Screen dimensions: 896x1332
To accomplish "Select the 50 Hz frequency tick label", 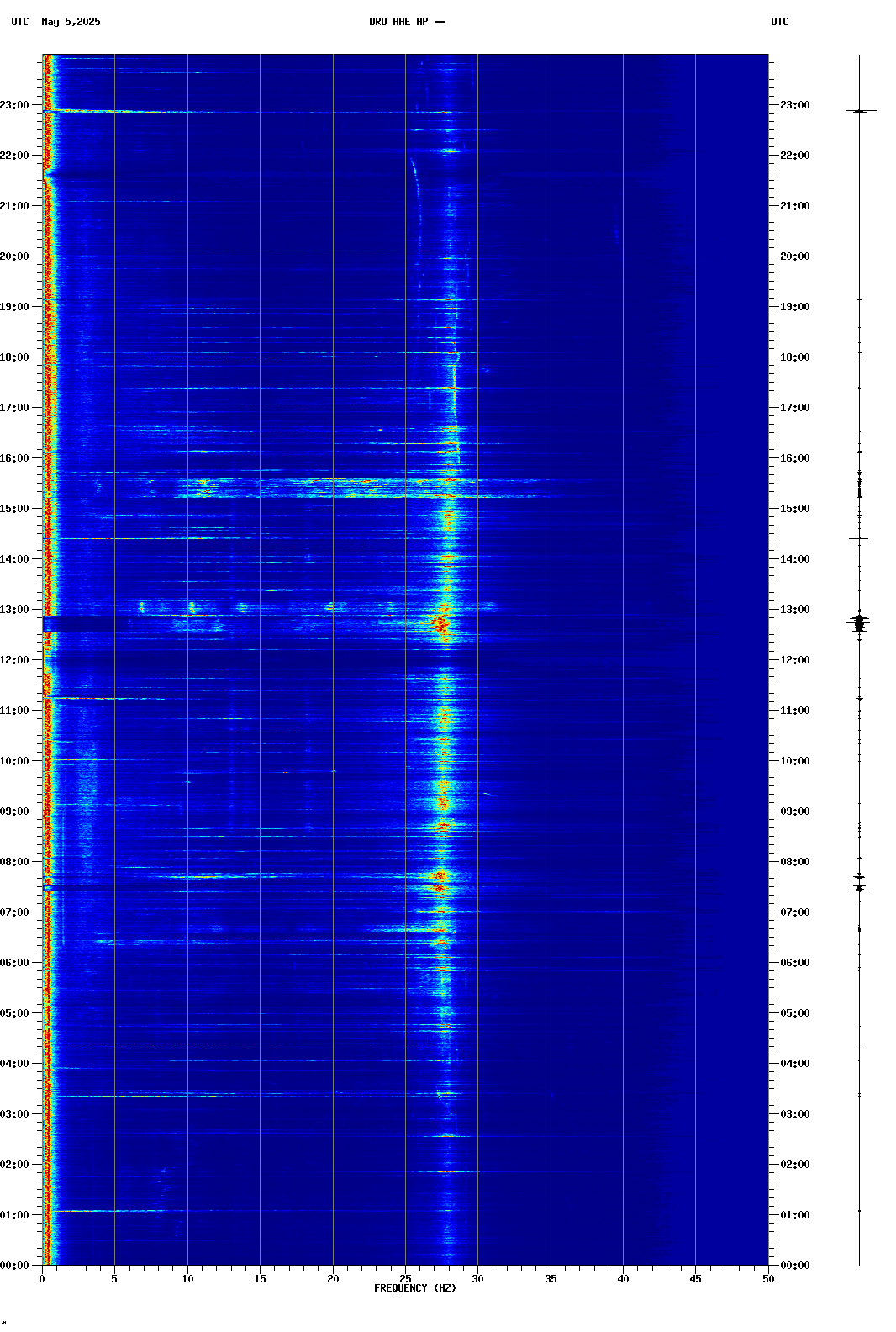I will point(768,1279).
